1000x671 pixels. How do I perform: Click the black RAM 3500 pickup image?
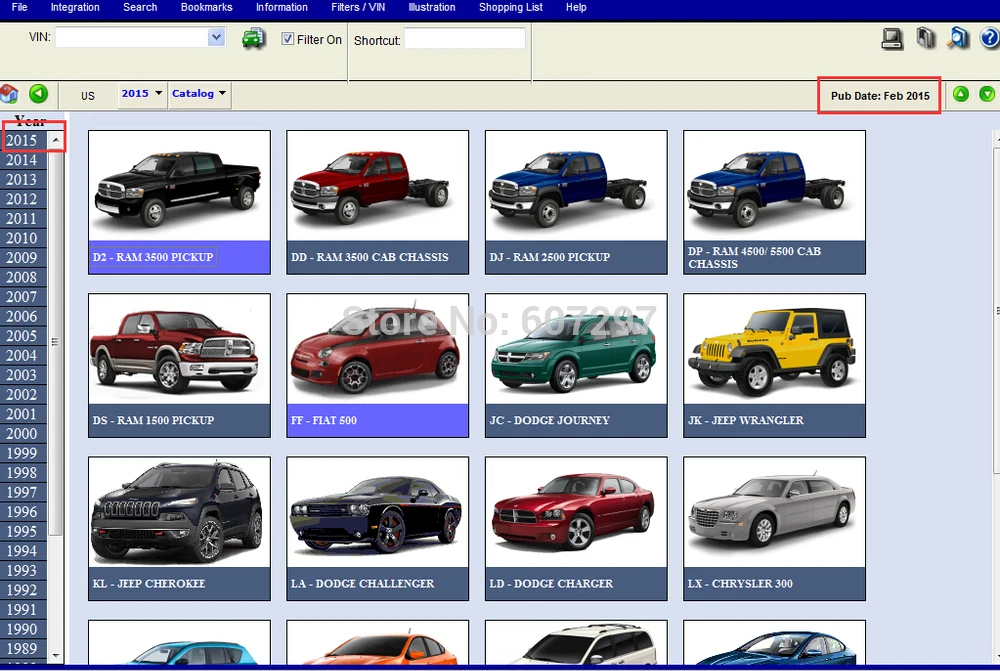179,186
